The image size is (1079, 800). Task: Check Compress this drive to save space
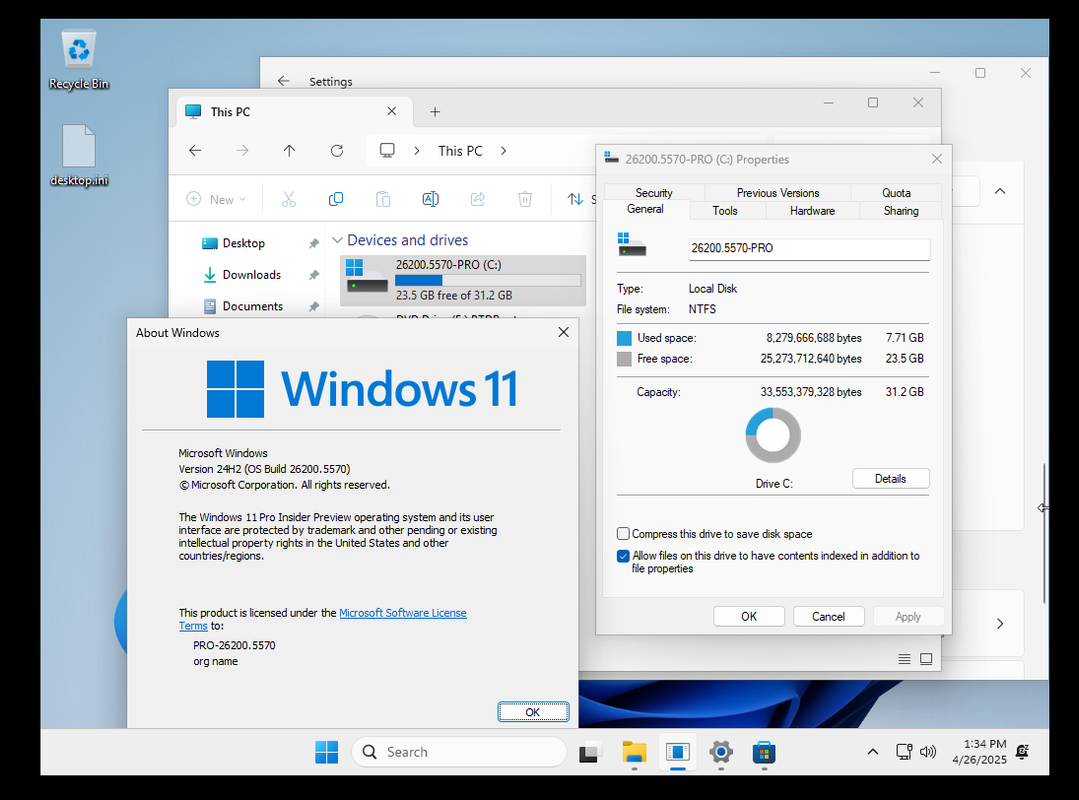coord(623,534)
